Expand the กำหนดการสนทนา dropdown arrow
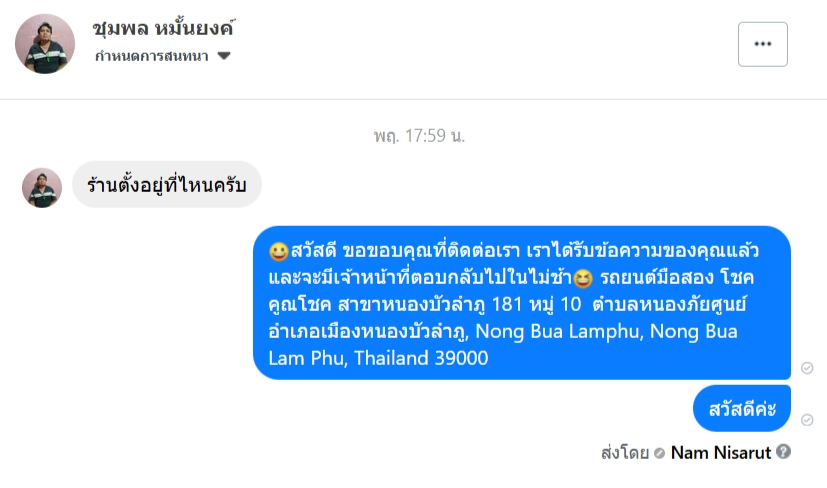This screenshot has width=827, height=488. (x=224, y=56)
